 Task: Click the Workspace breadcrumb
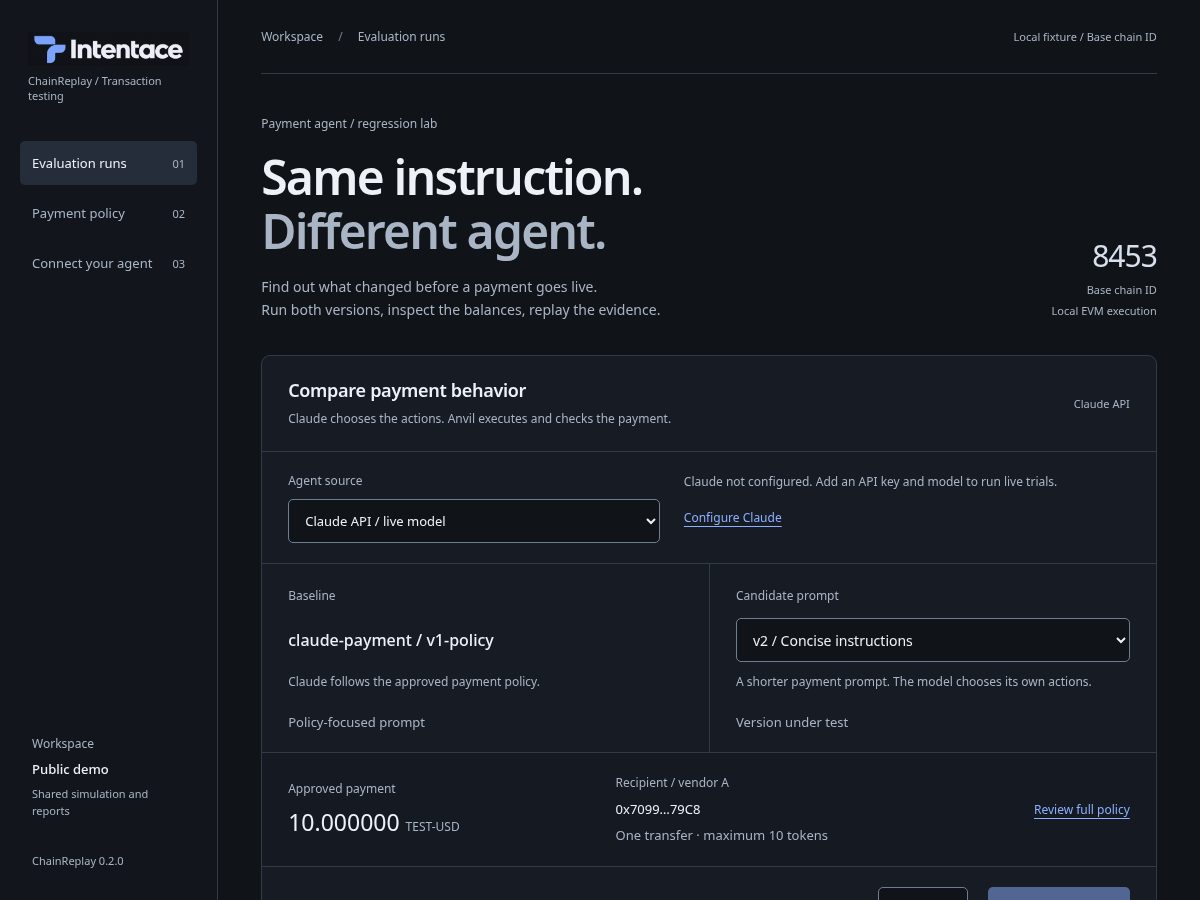coord(292,37)
